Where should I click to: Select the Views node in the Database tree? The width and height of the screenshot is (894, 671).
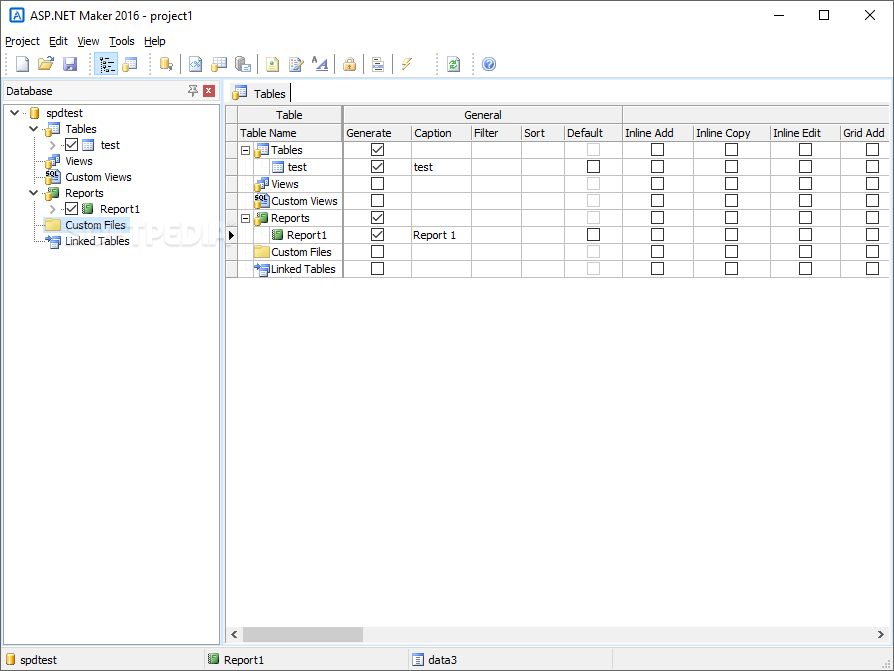pos(79,161)
